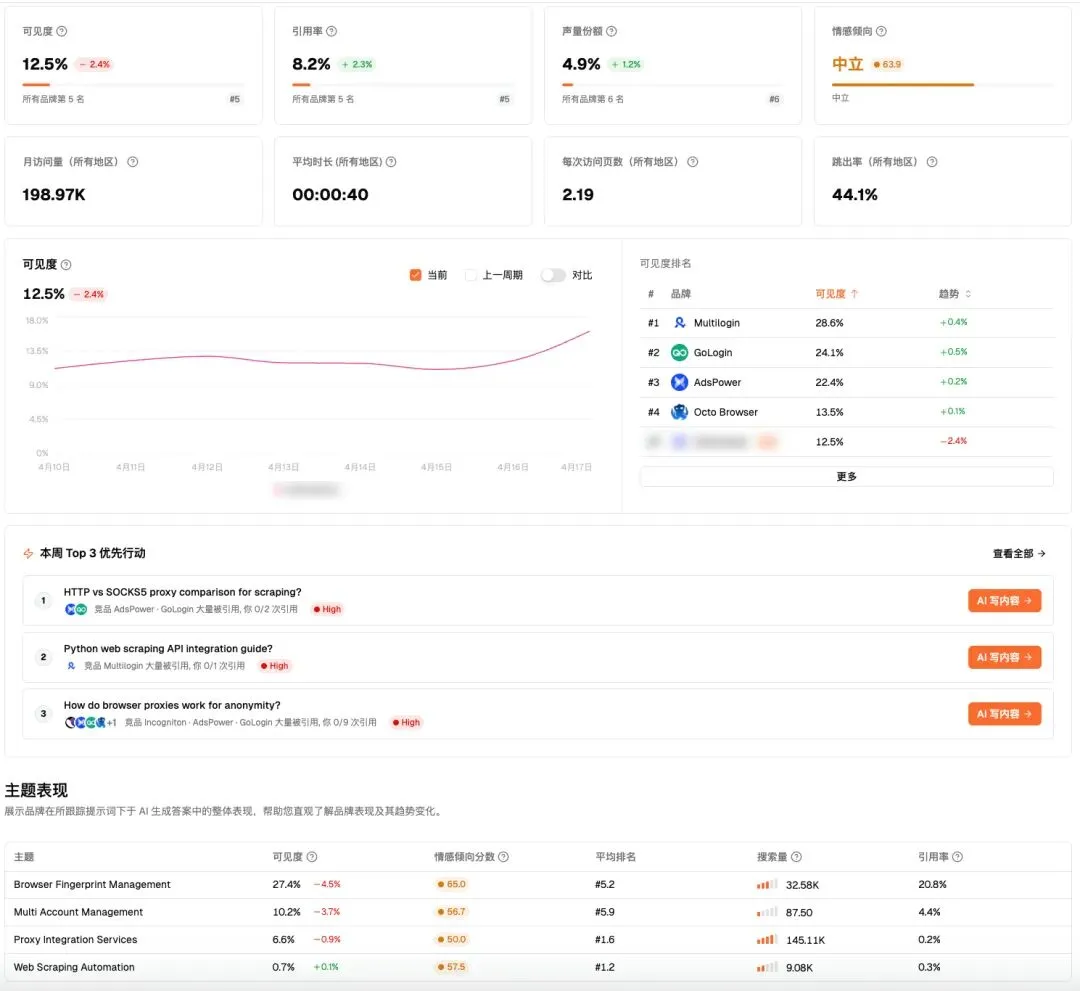The image size is (1080, 991).
Task: Open How do browser proxies work question
Action: pyautogui.click(x=172, y=705)
